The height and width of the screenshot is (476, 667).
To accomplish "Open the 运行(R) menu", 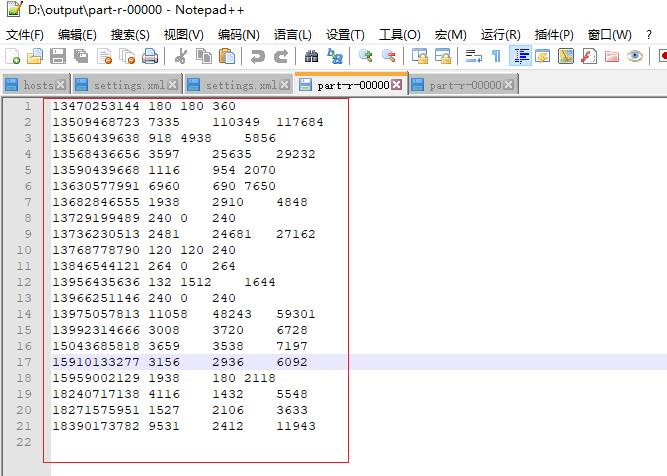I will pos(501,34).
